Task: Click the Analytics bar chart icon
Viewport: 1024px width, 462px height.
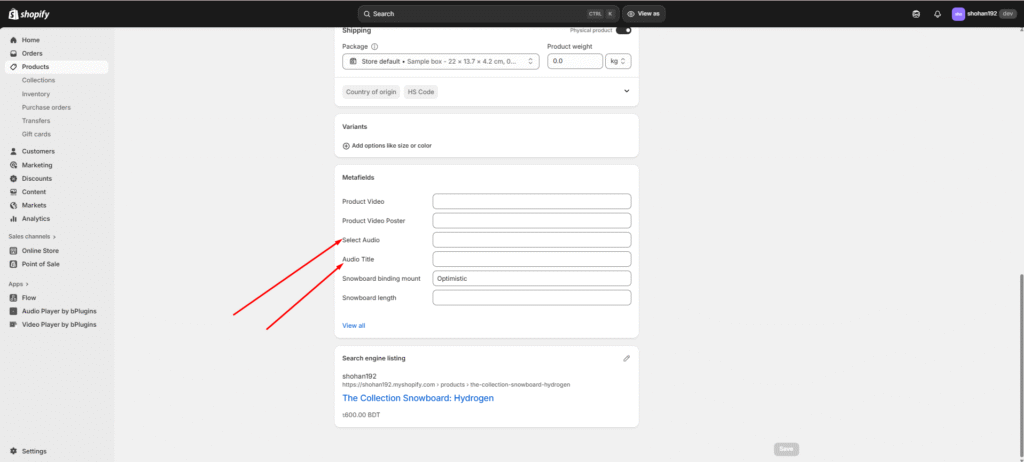Action: pos(13,218)
